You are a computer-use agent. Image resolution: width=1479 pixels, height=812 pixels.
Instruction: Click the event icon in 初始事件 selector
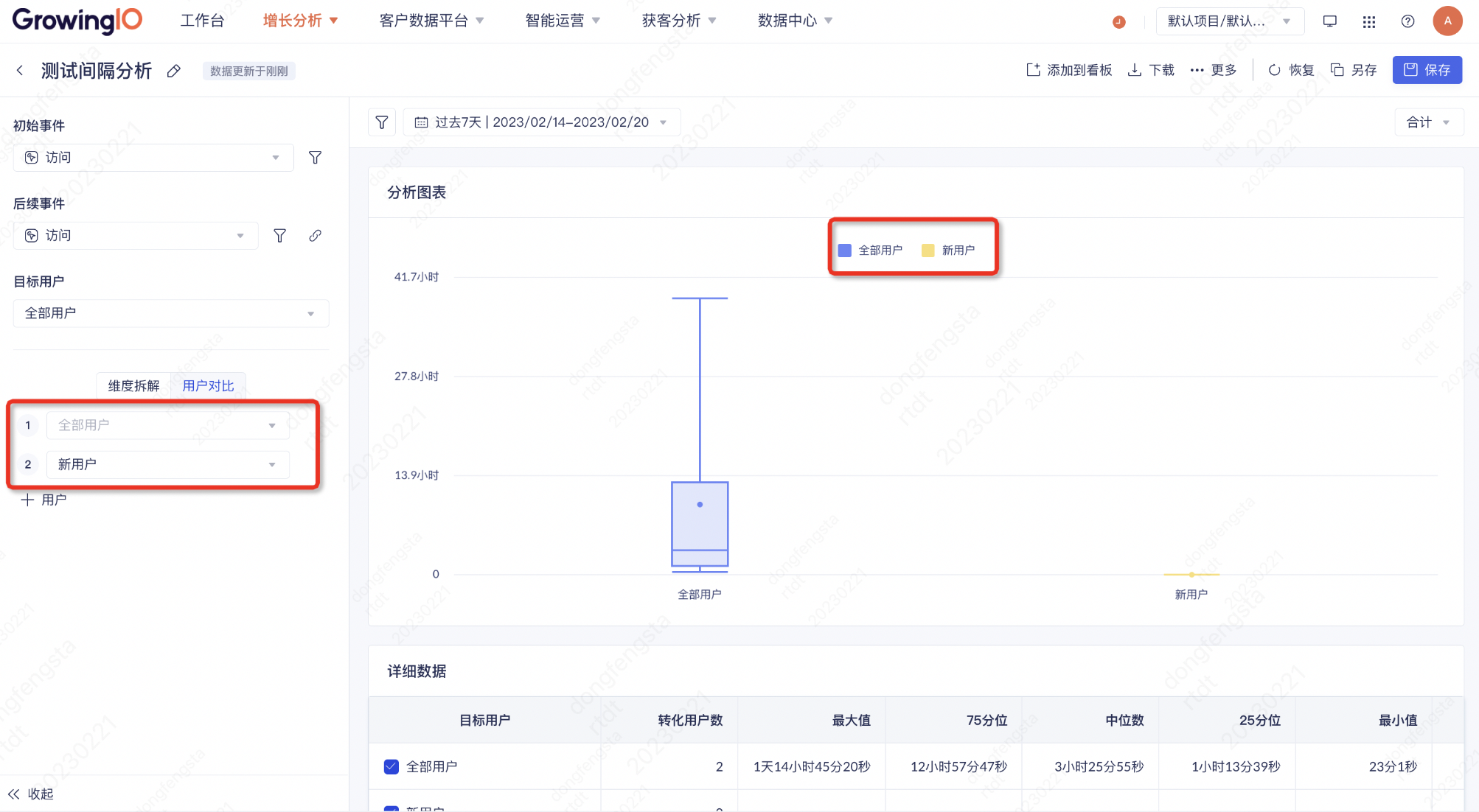tap(32, 158)
